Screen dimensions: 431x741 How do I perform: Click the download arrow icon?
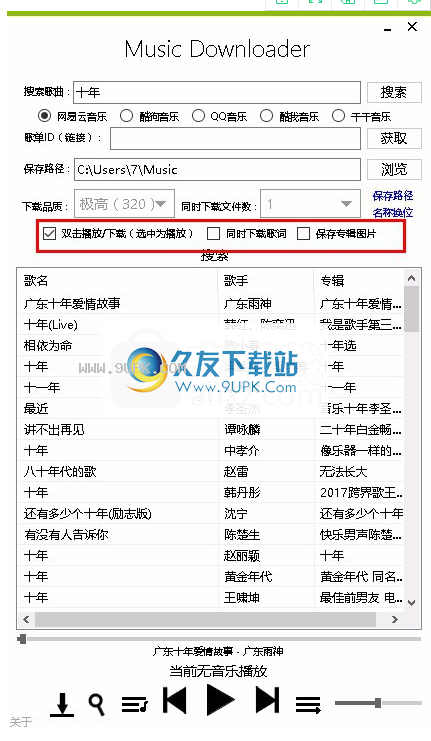[x=62, y=705]
